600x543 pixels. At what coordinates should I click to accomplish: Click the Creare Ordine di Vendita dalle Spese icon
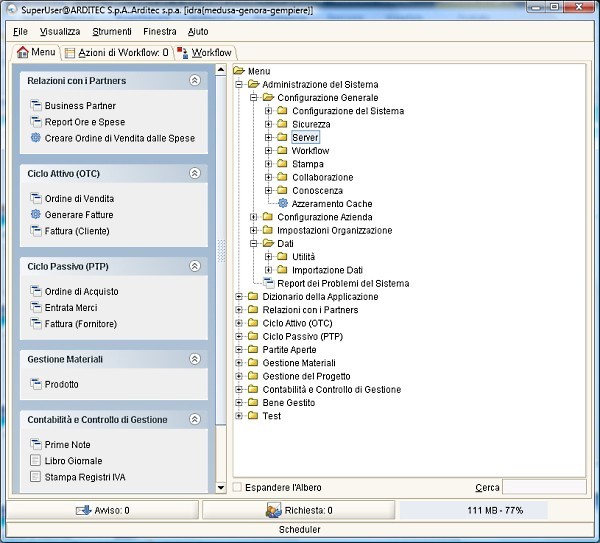pos(36,138)
